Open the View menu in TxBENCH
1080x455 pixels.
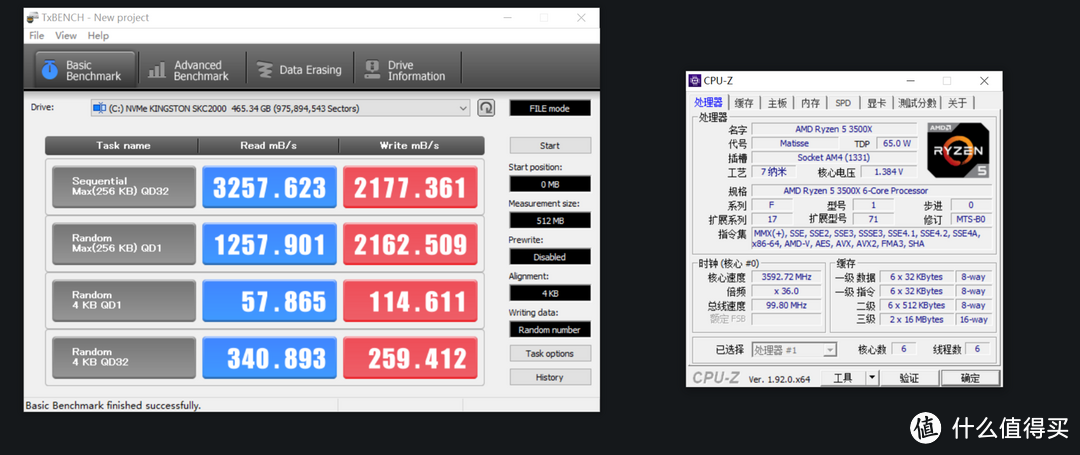(66, 36)
